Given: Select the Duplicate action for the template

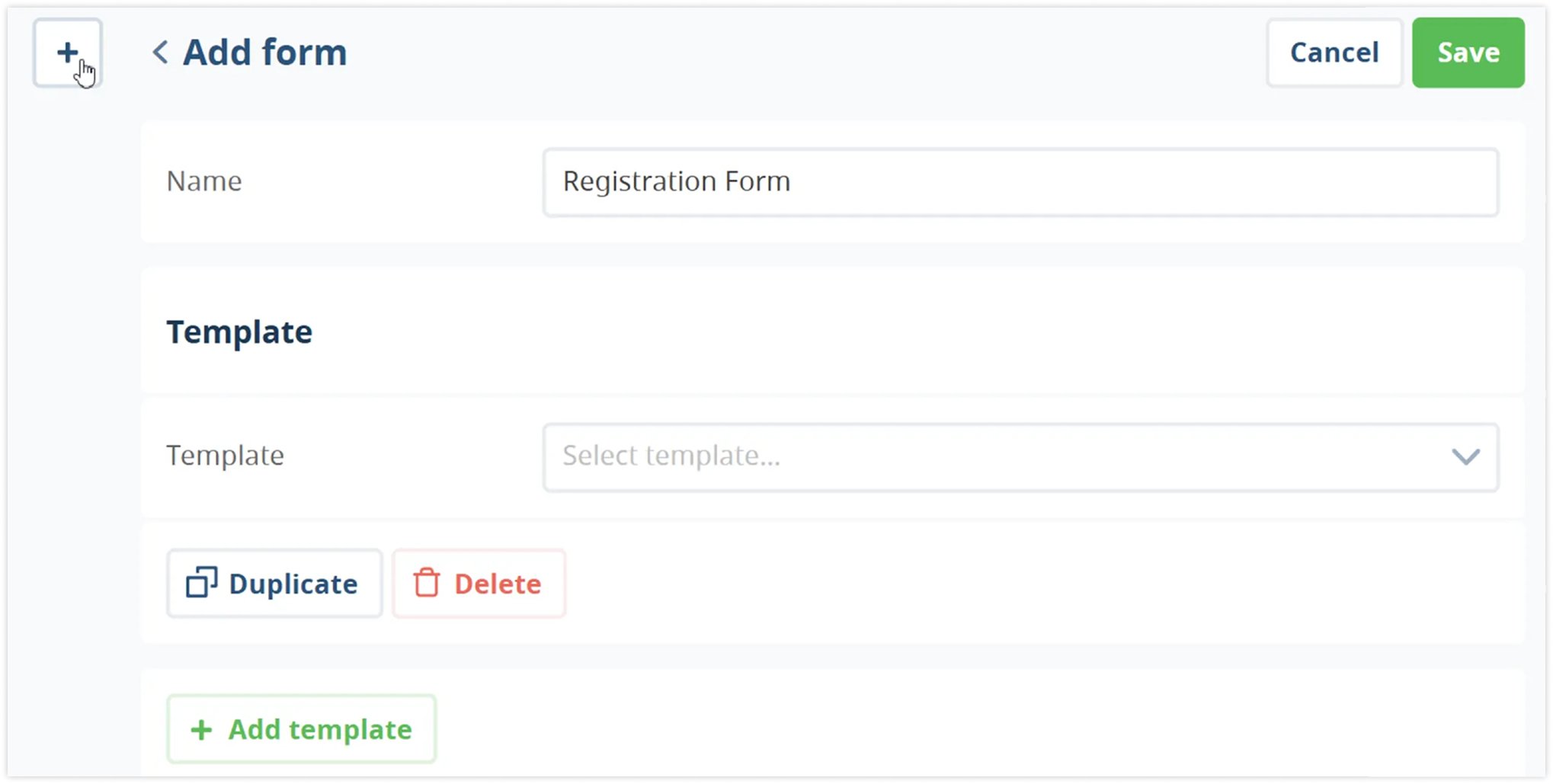Looking at the screenshot, I should (274, 584).
